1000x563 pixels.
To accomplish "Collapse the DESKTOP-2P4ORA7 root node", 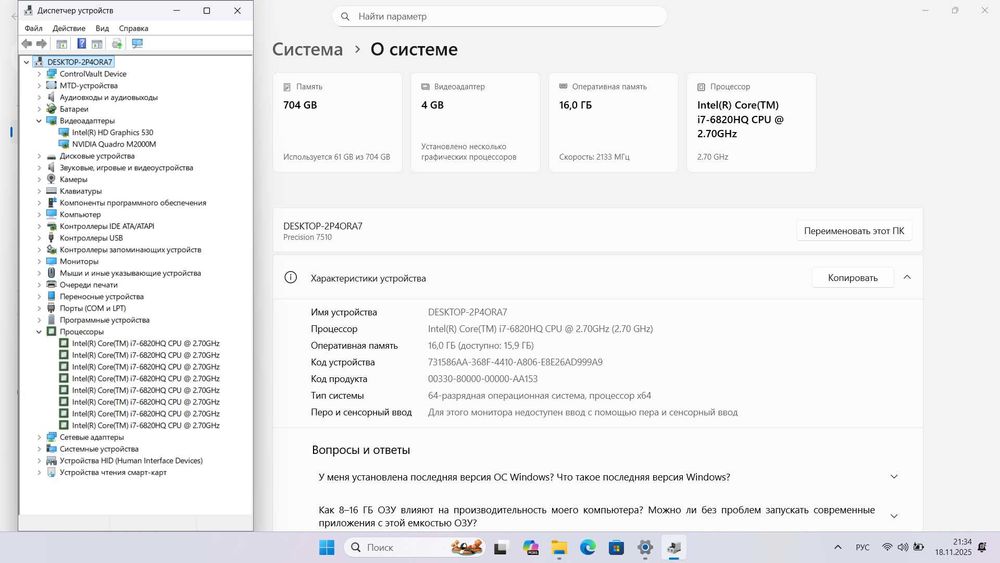I will pos(26,62).
